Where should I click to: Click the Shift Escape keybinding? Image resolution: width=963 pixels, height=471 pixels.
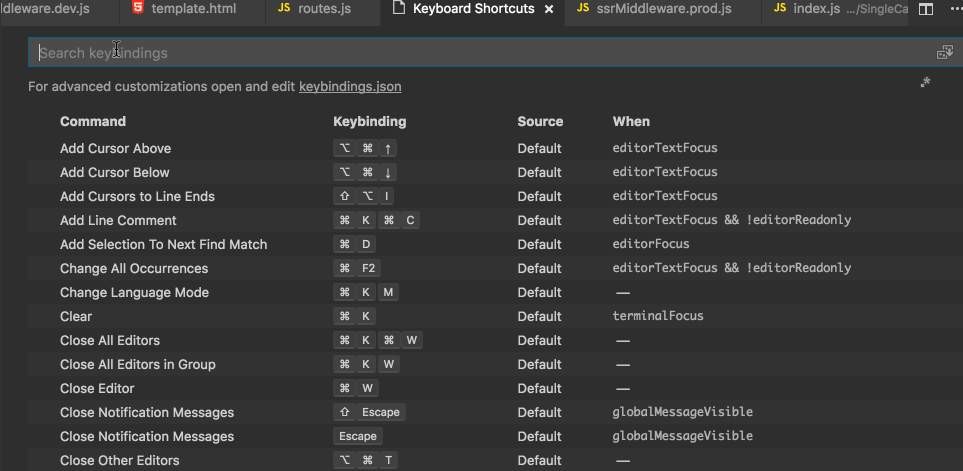tap(370, 412)
